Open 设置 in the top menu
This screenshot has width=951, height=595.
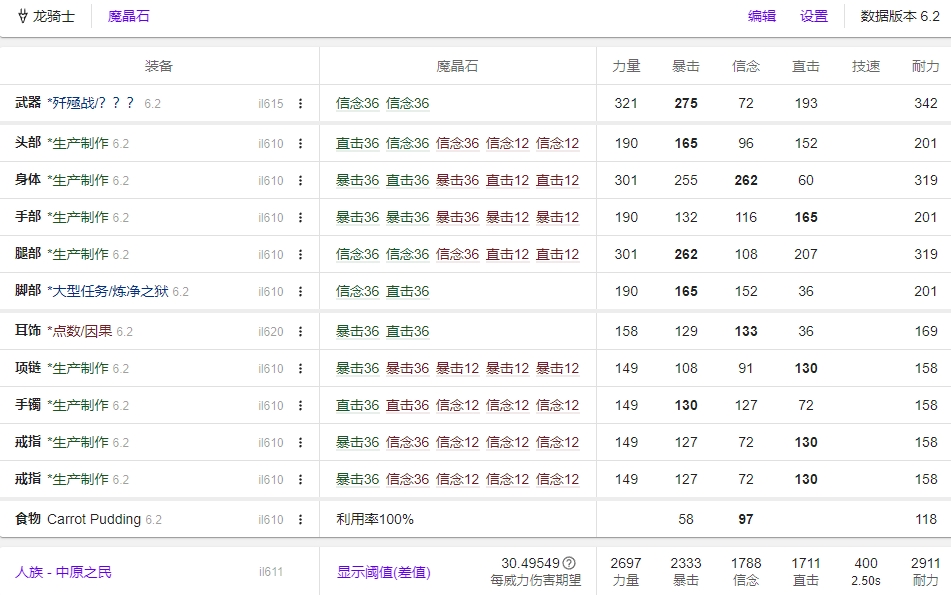[814, 16]
